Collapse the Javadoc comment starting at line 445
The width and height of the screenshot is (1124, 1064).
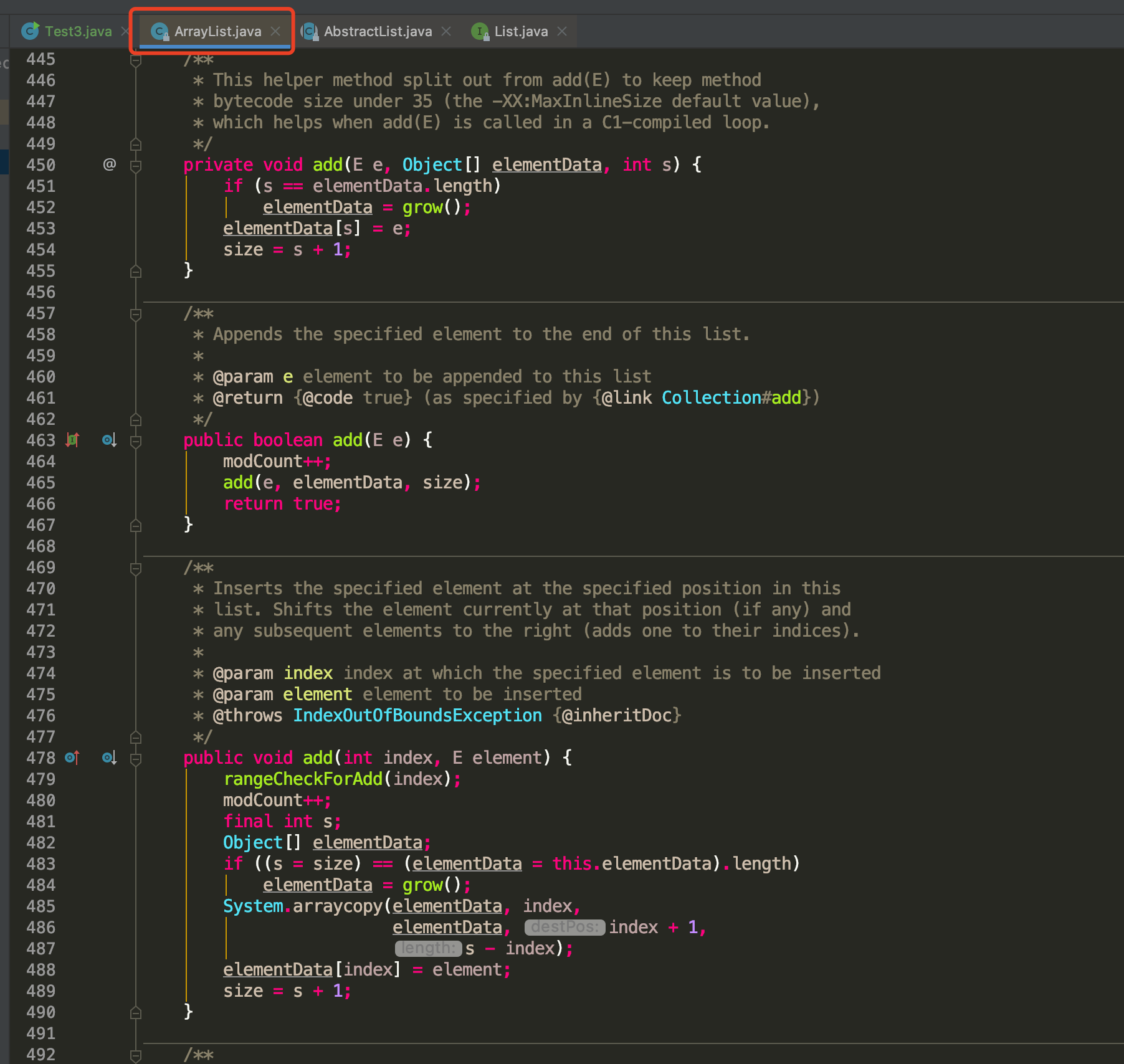click(136, 59)
